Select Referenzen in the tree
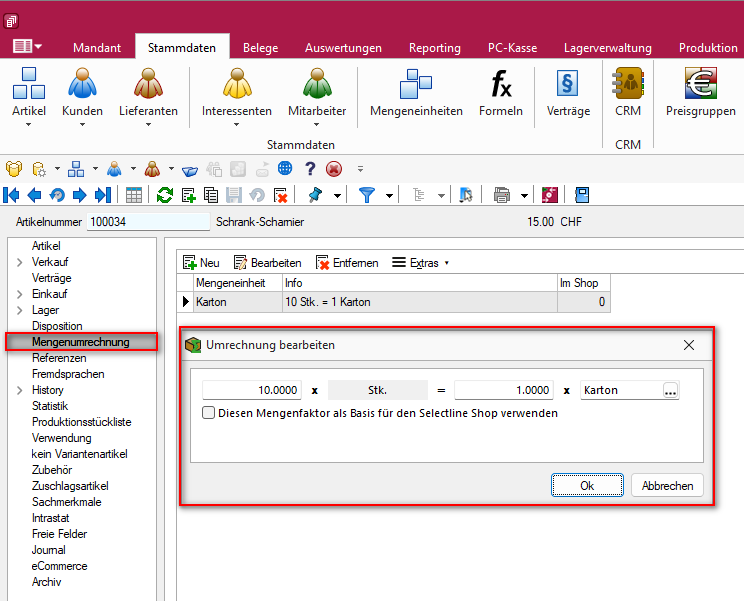The width and height of the screenshot is (744, 601). point(59,358)
